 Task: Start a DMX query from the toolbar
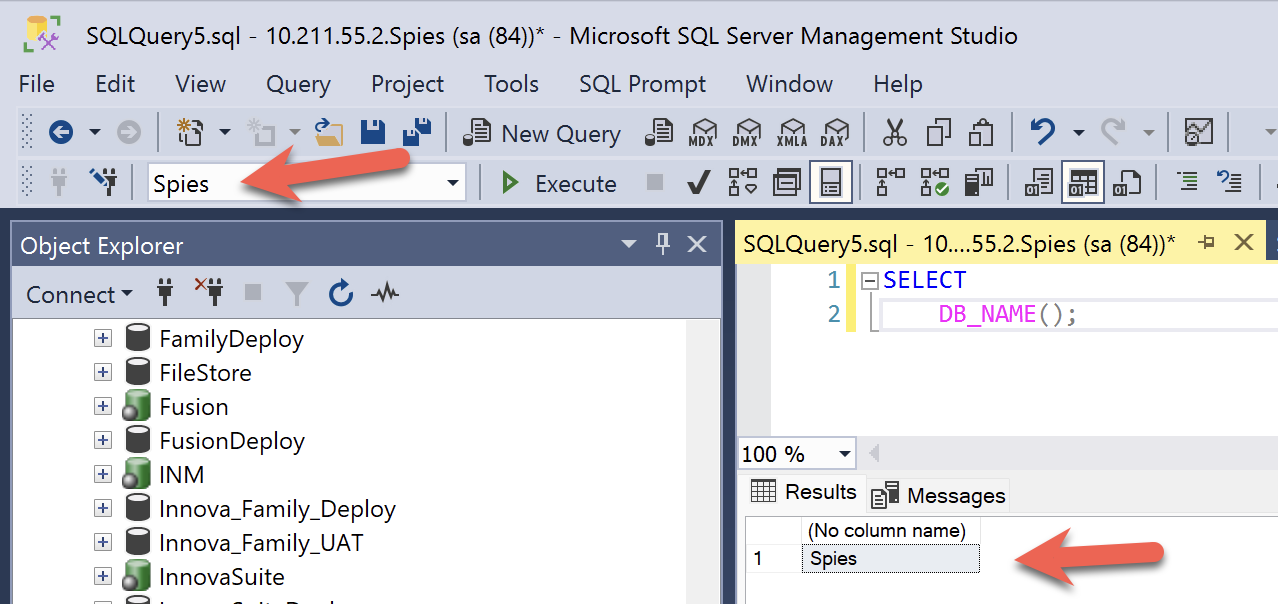point(747,132)
